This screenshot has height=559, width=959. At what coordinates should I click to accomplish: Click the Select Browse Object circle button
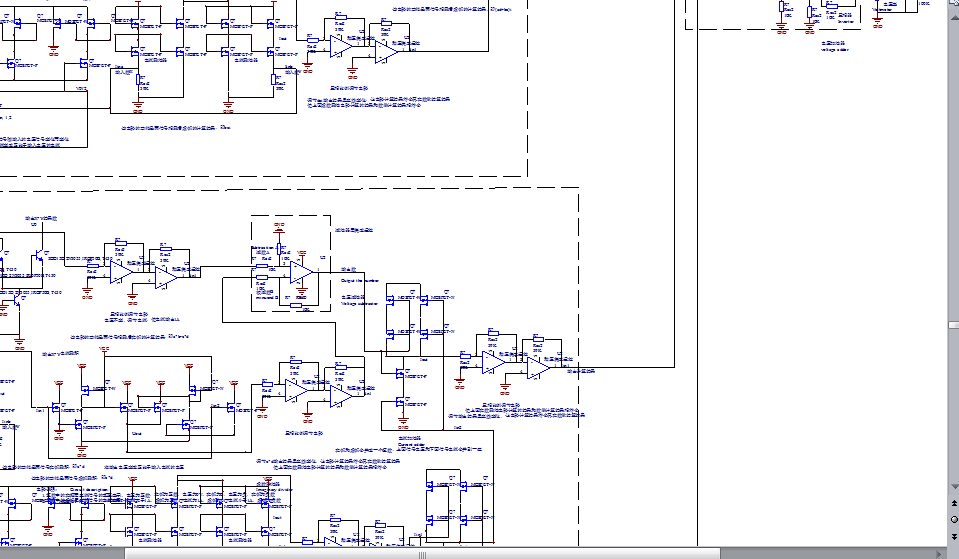(953, 520)
